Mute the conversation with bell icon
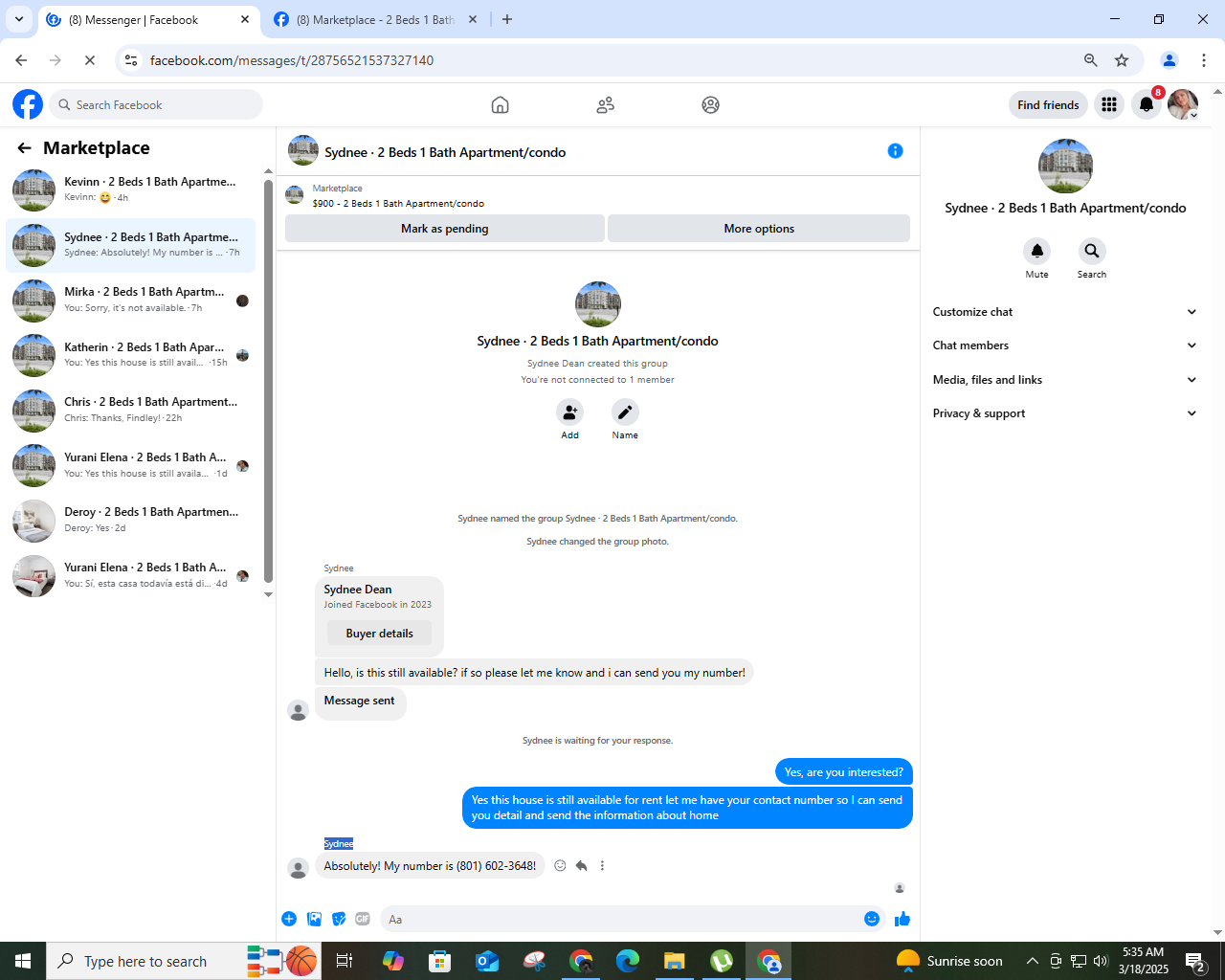Image resolution: width=1225 pixels, height=980 pixels. (1036, 251)
